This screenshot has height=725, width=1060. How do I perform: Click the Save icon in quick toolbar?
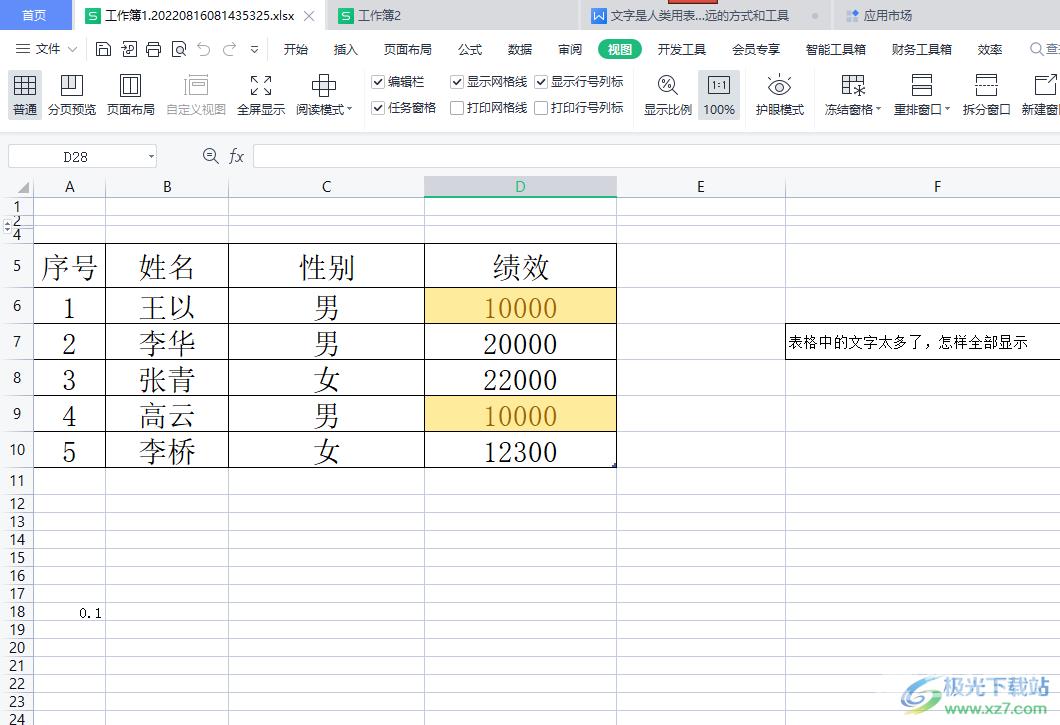[103, 49]
